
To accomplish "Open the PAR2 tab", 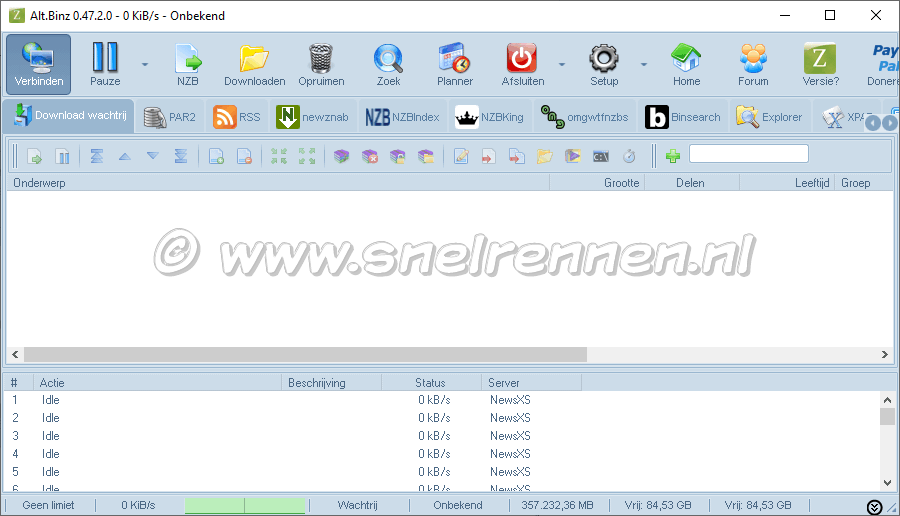I will [x=170, y=117].
